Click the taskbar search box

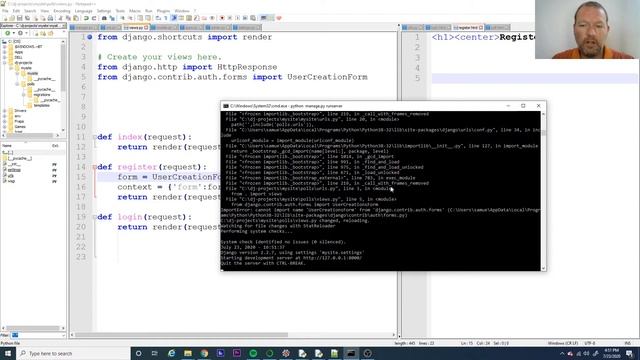point(73,353)
